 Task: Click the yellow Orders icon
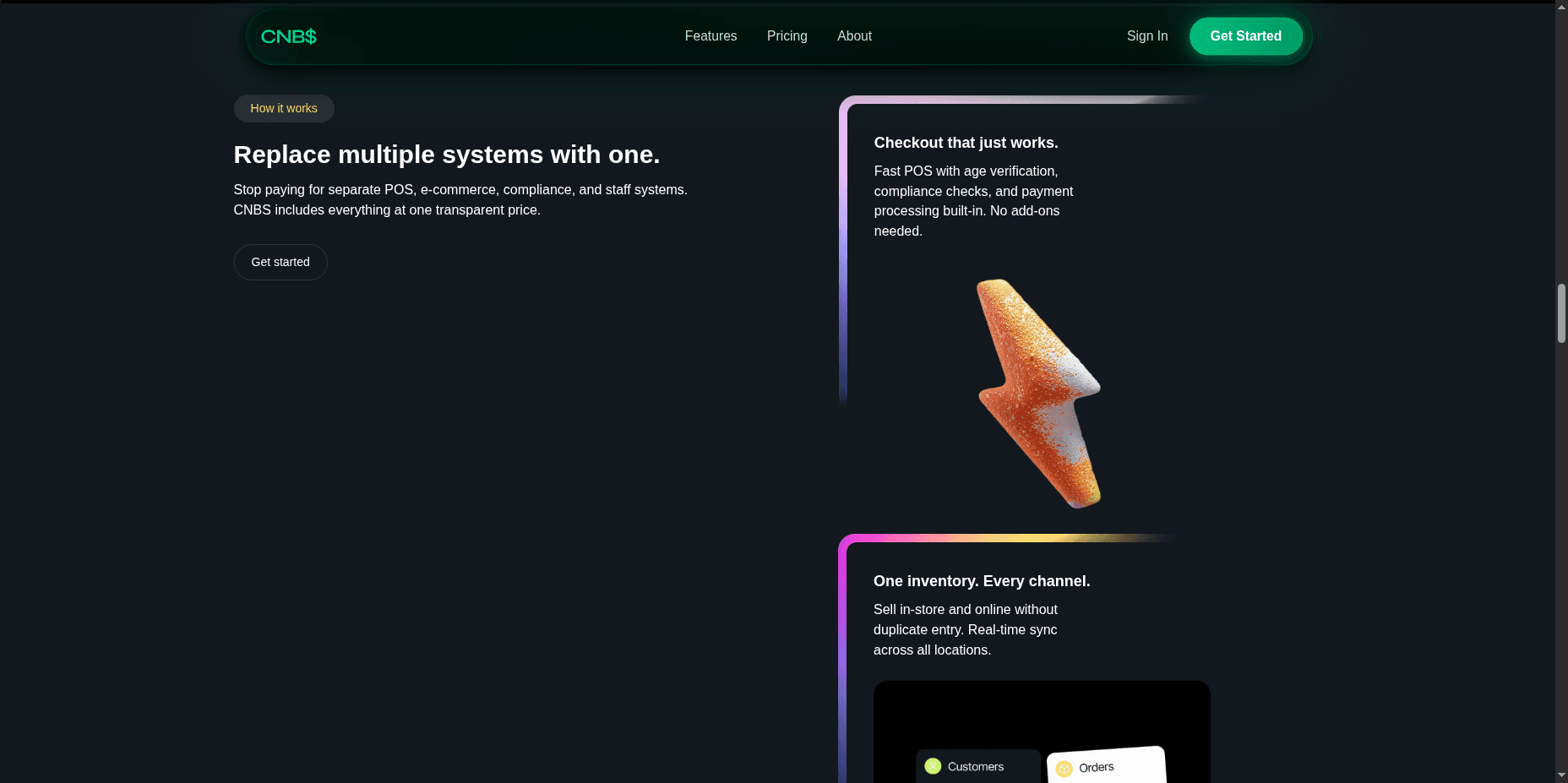tap(1064, 769)
